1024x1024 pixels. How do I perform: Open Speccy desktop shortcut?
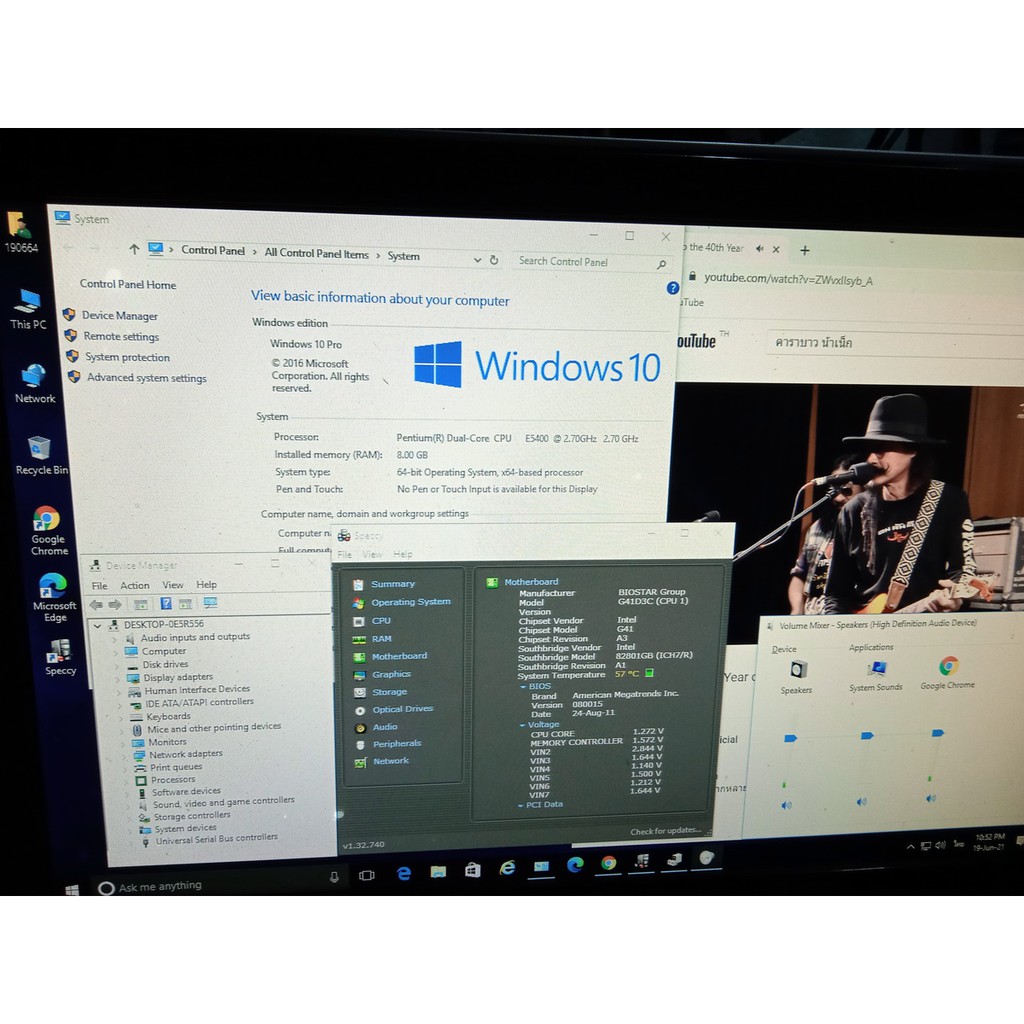point(60,656)
